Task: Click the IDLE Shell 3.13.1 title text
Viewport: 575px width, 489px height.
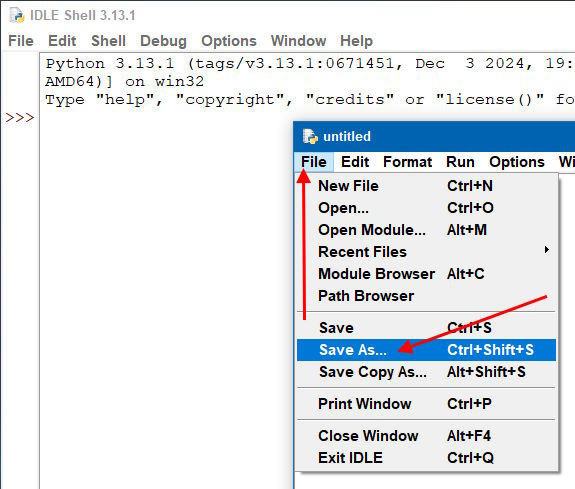Action: [x=83, y=15]
